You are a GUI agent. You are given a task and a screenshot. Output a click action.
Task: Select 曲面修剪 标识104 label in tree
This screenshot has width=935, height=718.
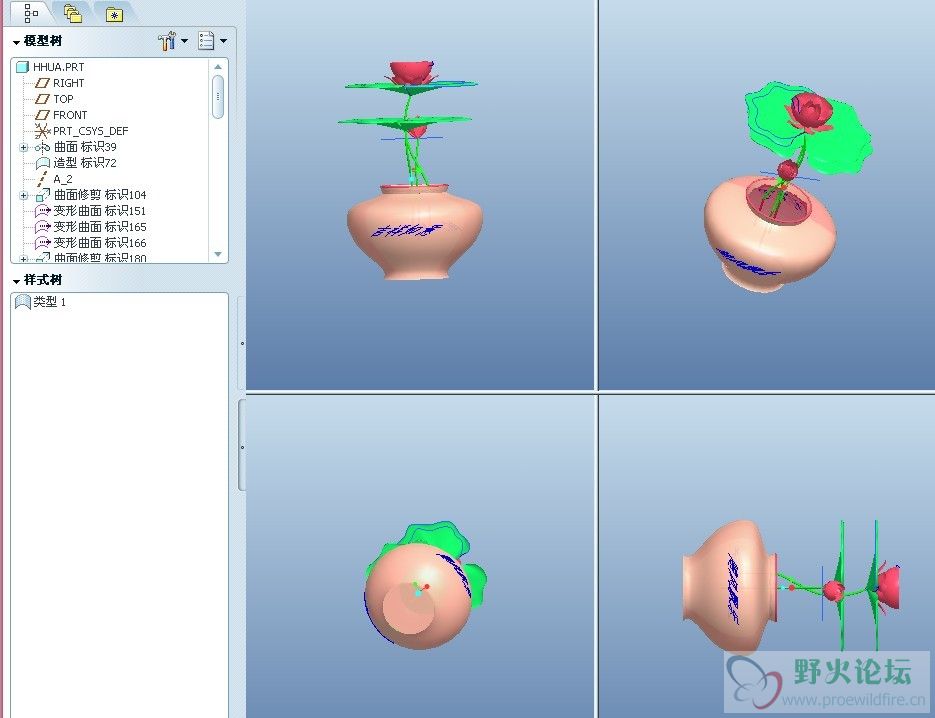(100, 195)
